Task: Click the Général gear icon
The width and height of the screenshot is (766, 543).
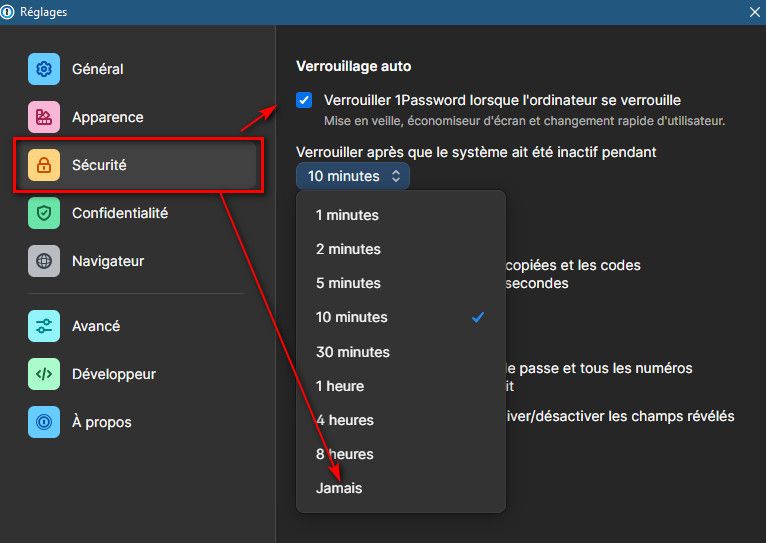Action: pyautogui.click(x=44, y=69)
